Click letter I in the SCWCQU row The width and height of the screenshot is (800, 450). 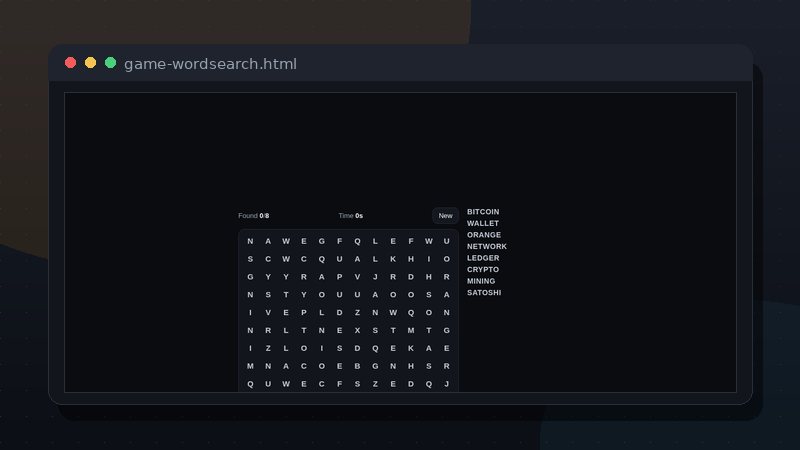pyautogui.click(x=429, y=259)
